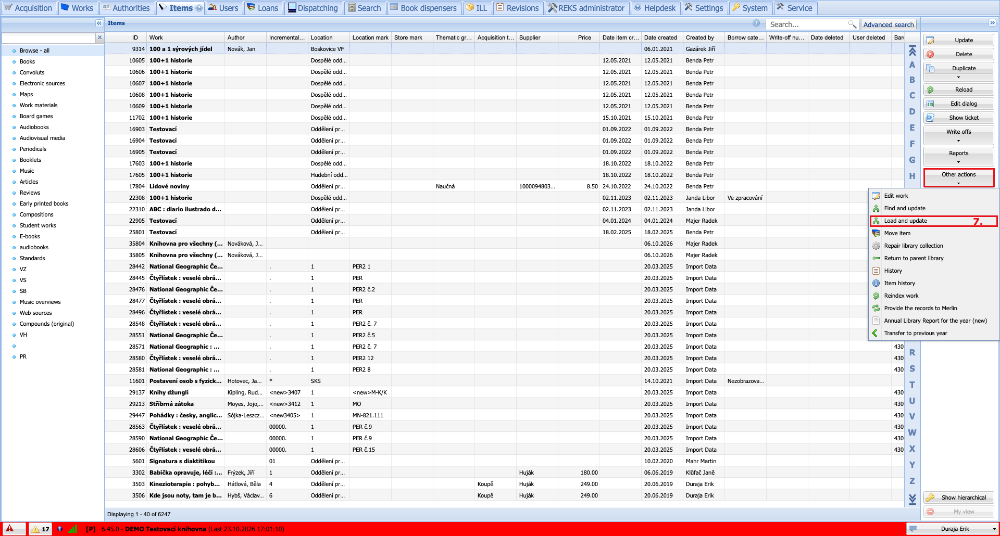Open the Duplicate dropdown button

tap(959, 71)
